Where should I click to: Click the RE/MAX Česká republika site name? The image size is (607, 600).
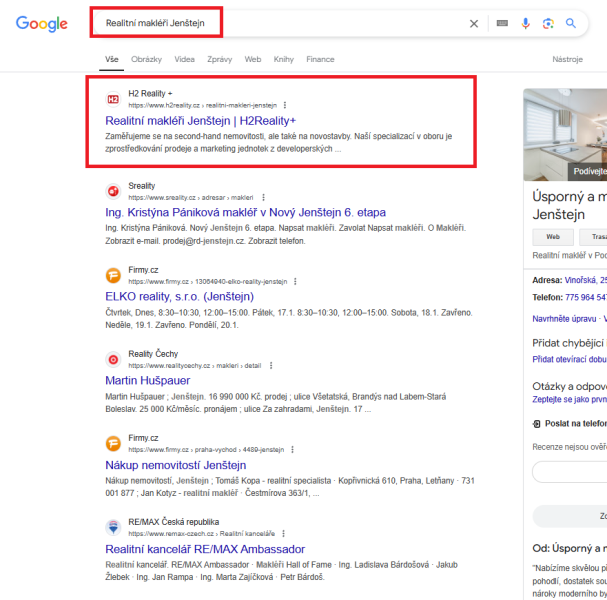[x=173, y=522]
